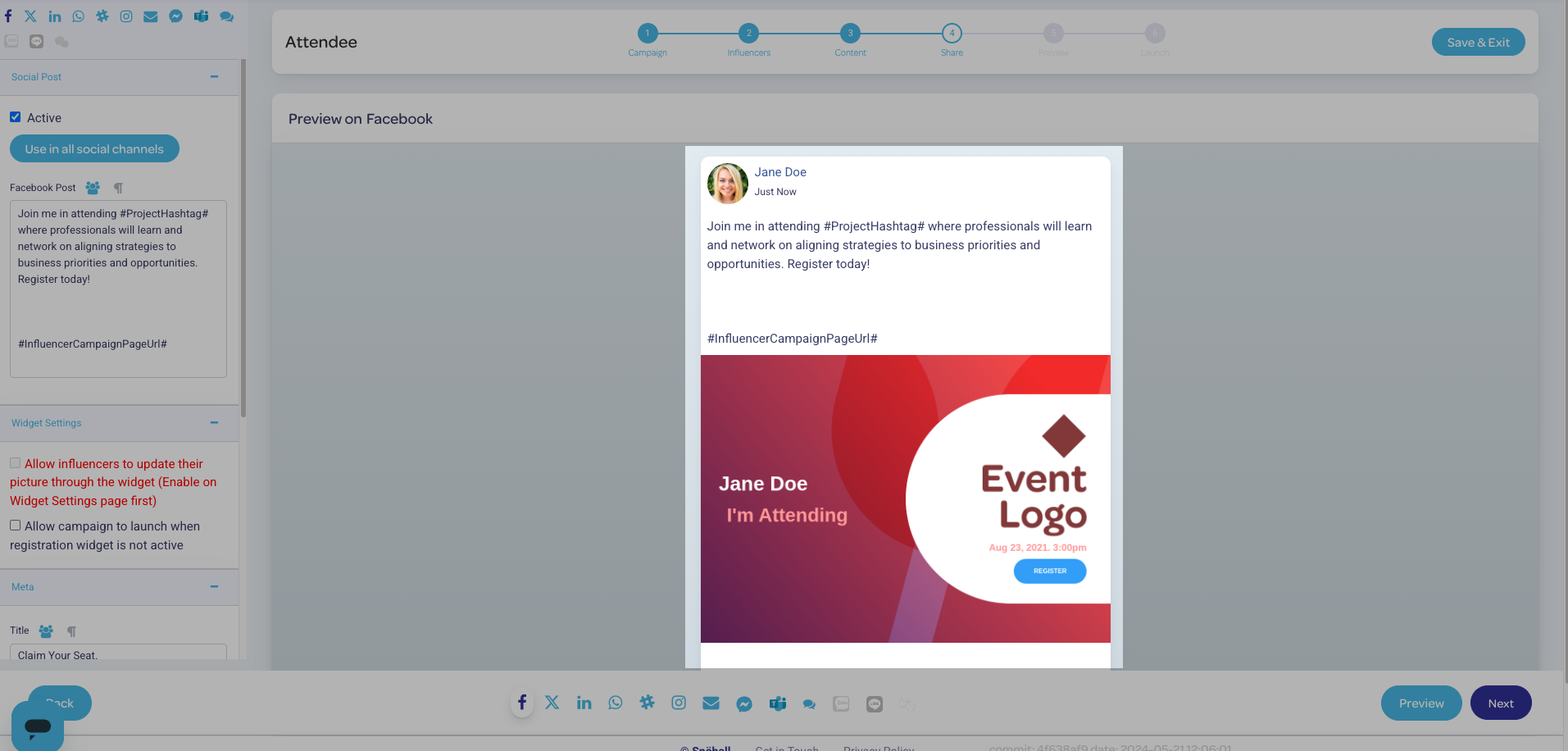Viewport: 1568px width, 751px height.
Task: Select the Messenger icon in bottom channel bar
Action: pos(744,703)
